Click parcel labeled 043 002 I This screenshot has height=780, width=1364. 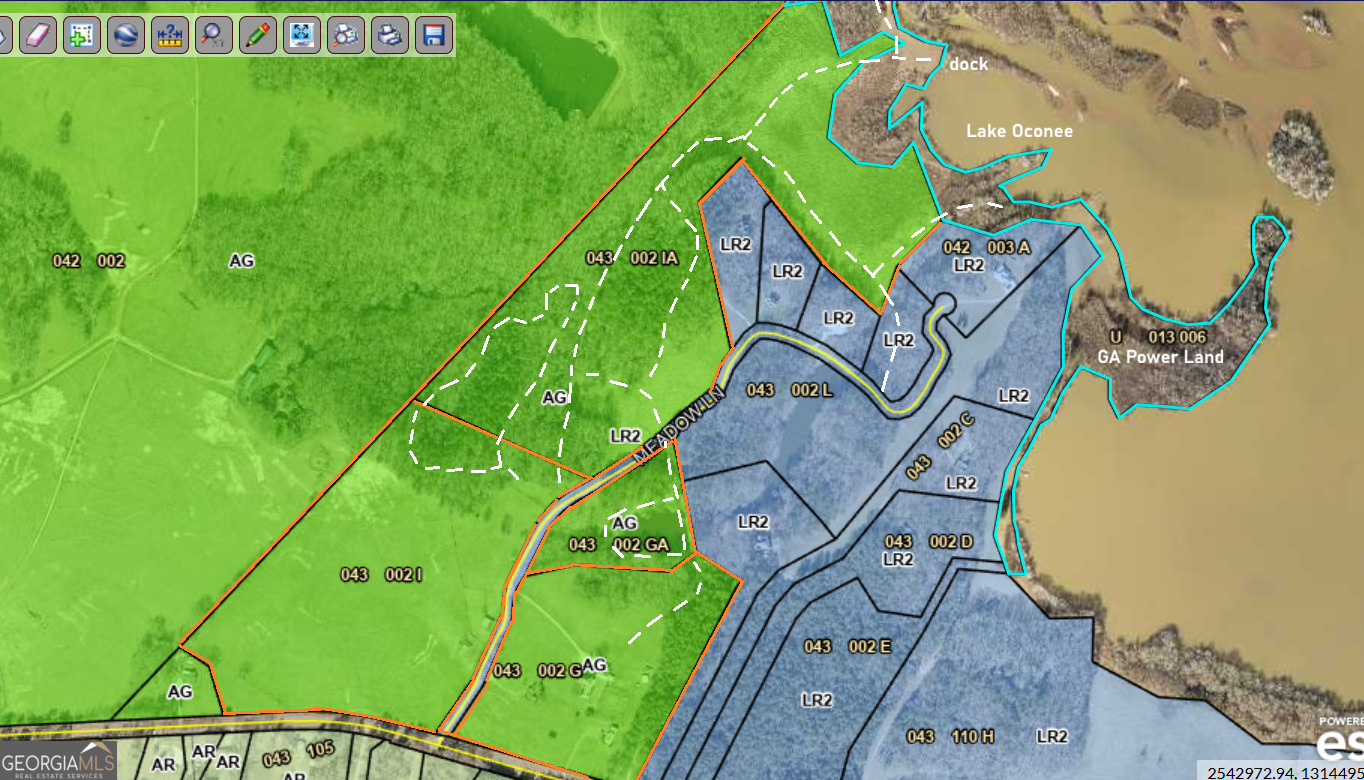coord(381,575)
